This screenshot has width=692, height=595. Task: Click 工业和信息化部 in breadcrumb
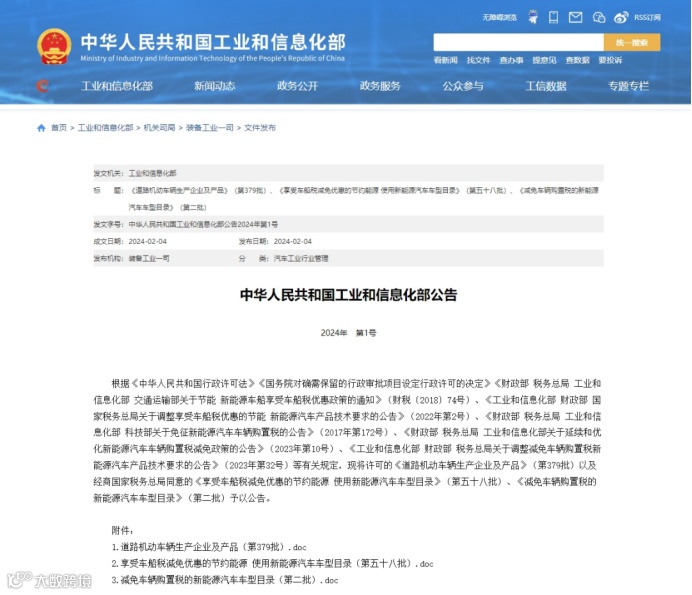coord(105,128)
